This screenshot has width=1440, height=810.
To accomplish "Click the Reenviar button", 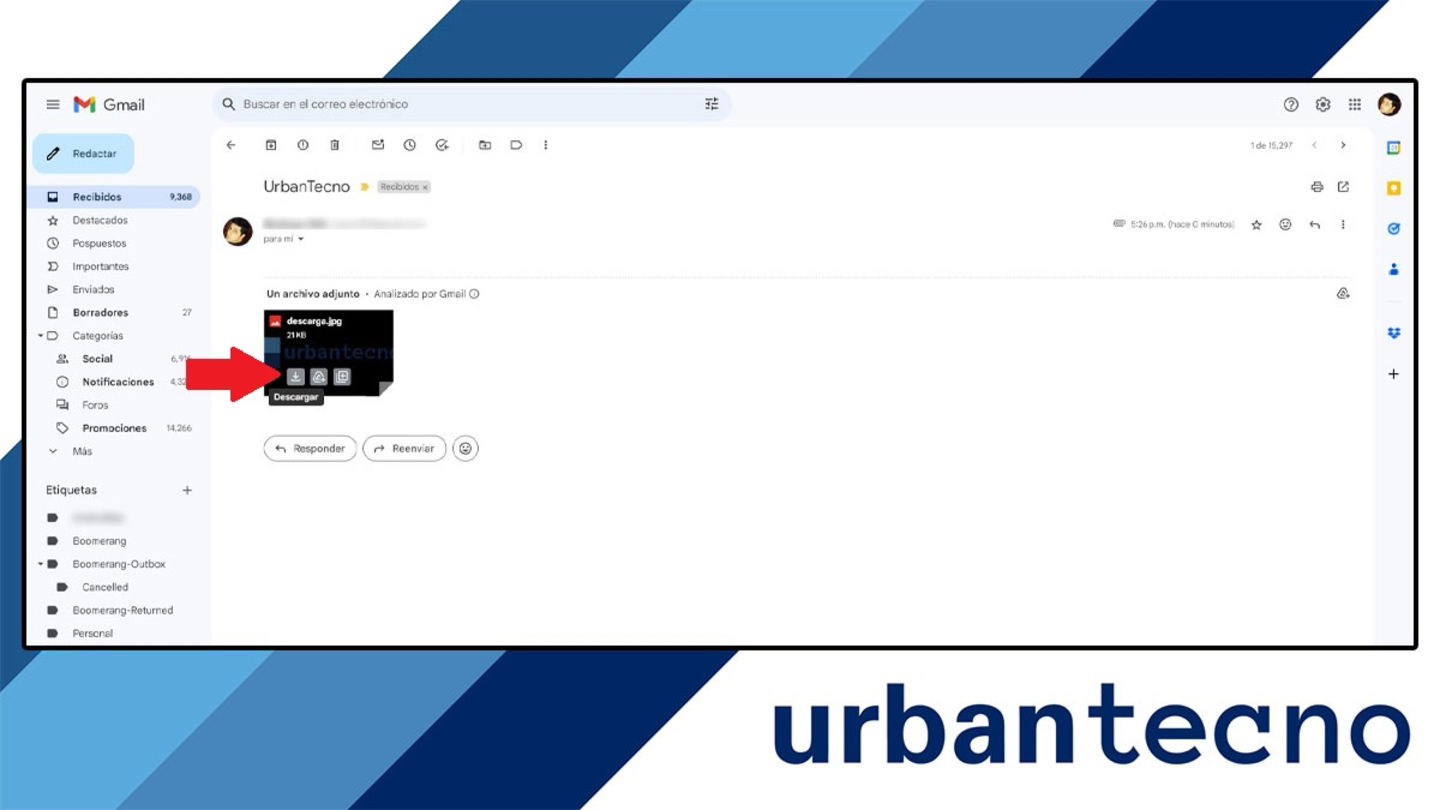I will [x=404, y=449].
